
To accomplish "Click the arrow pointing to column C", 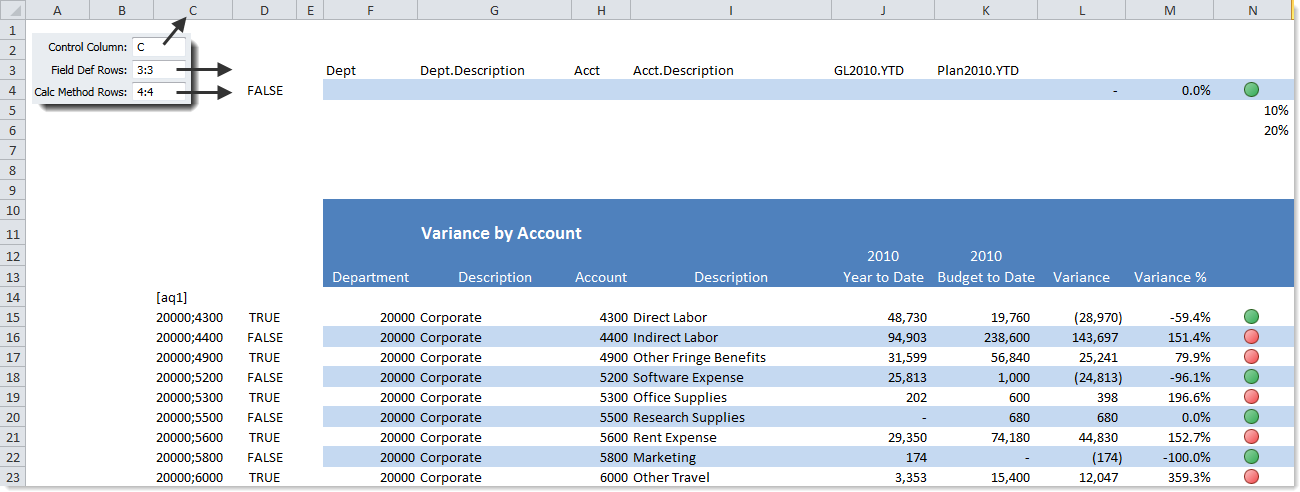I will click(x=174, y=33).
